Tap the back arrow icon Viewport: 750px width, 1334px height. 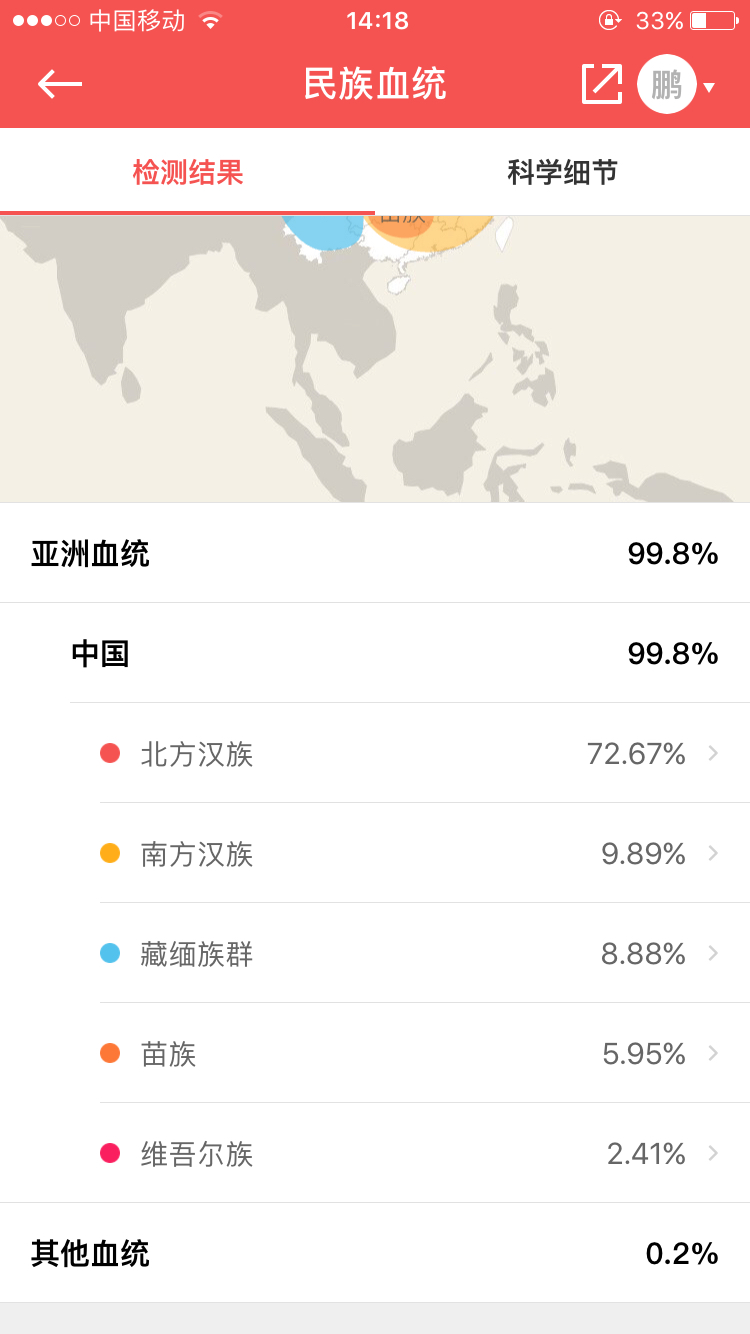60,84
